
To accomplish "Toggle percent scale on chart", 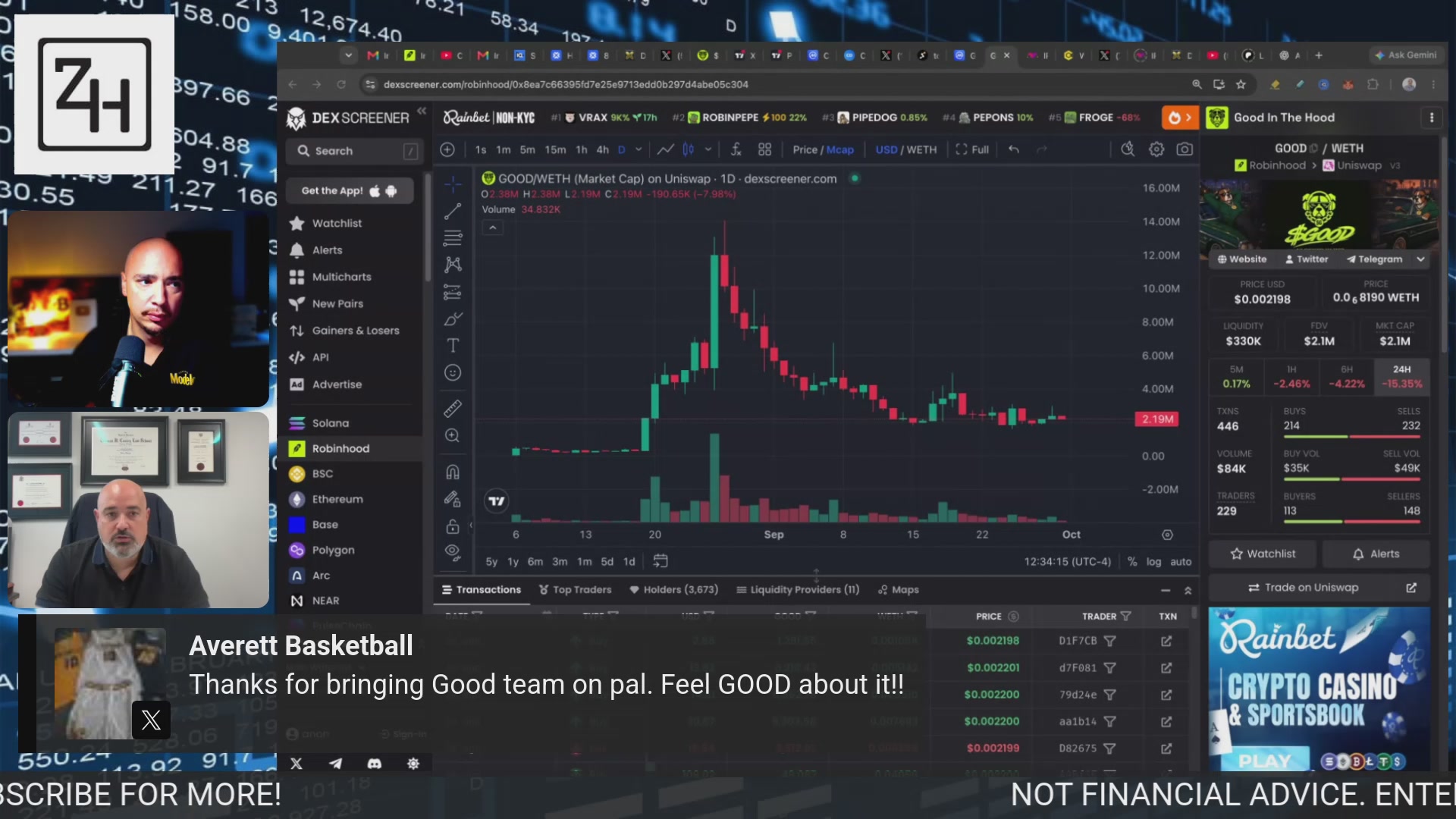I will pos(1132,562).
